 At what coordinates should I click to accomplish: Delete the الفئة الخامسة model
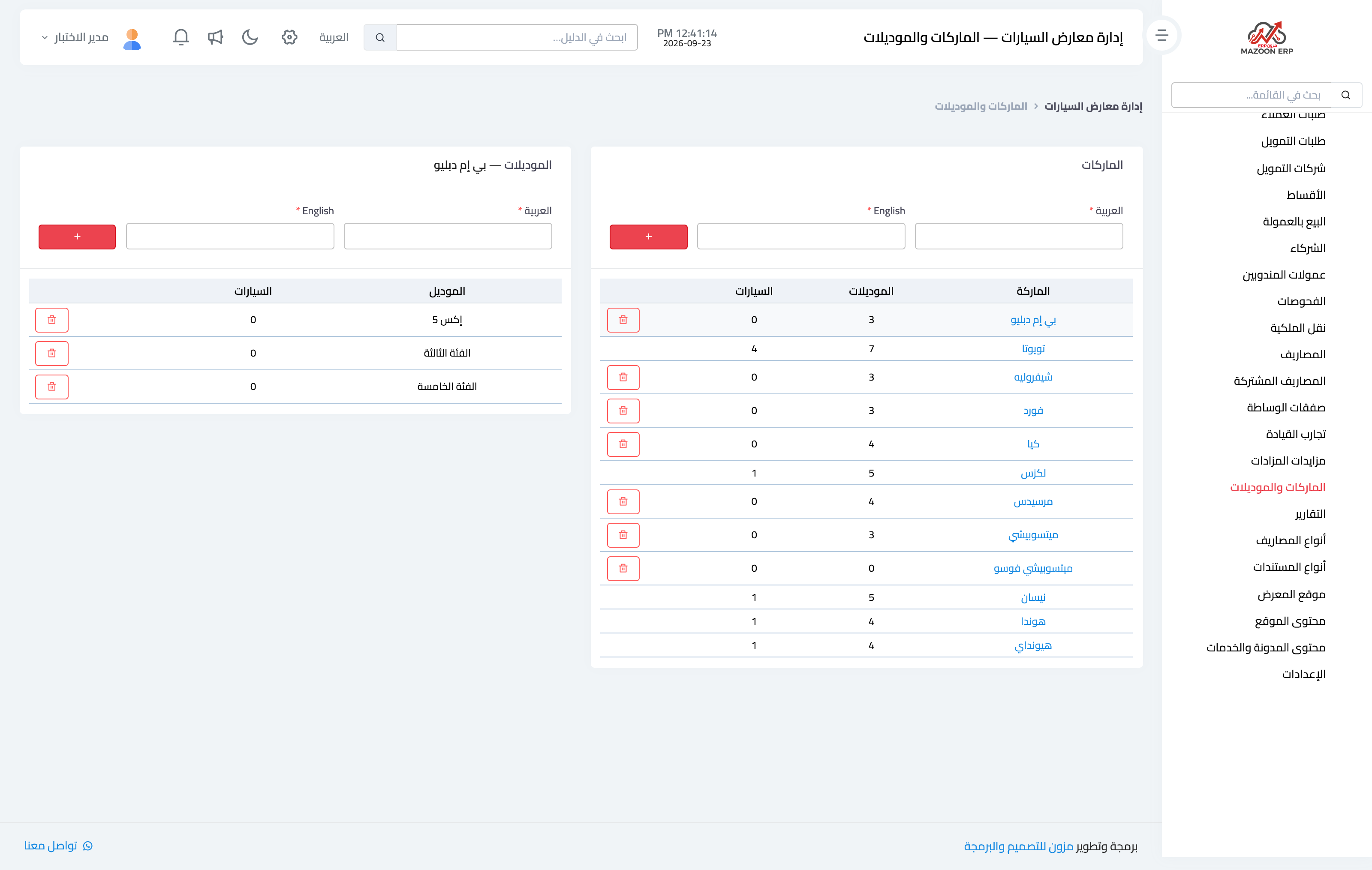click(x=52, y=387)
